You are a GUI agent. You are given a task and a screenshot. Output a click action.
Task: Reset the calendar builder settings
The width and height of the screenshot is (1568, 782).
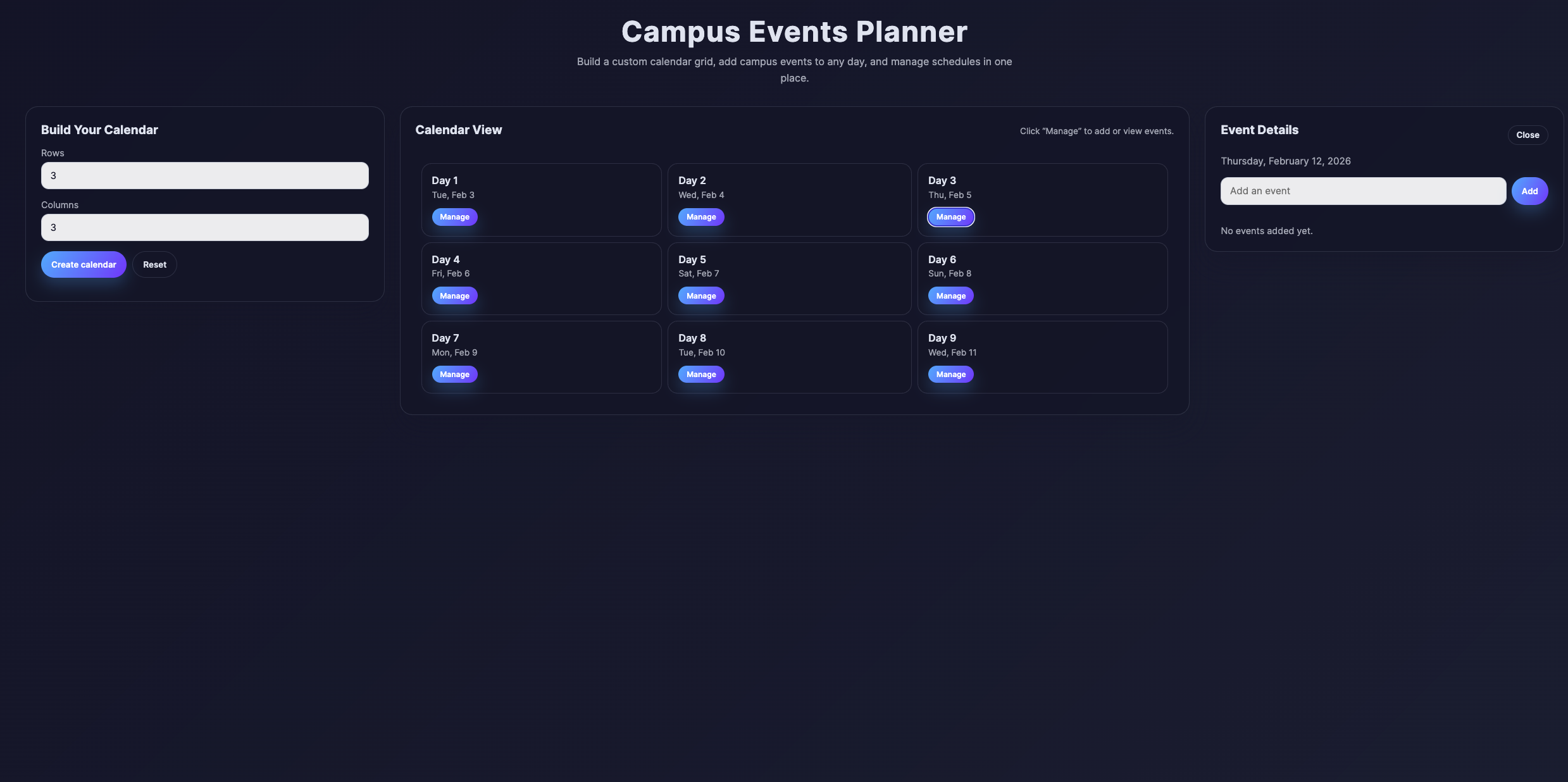154,264
